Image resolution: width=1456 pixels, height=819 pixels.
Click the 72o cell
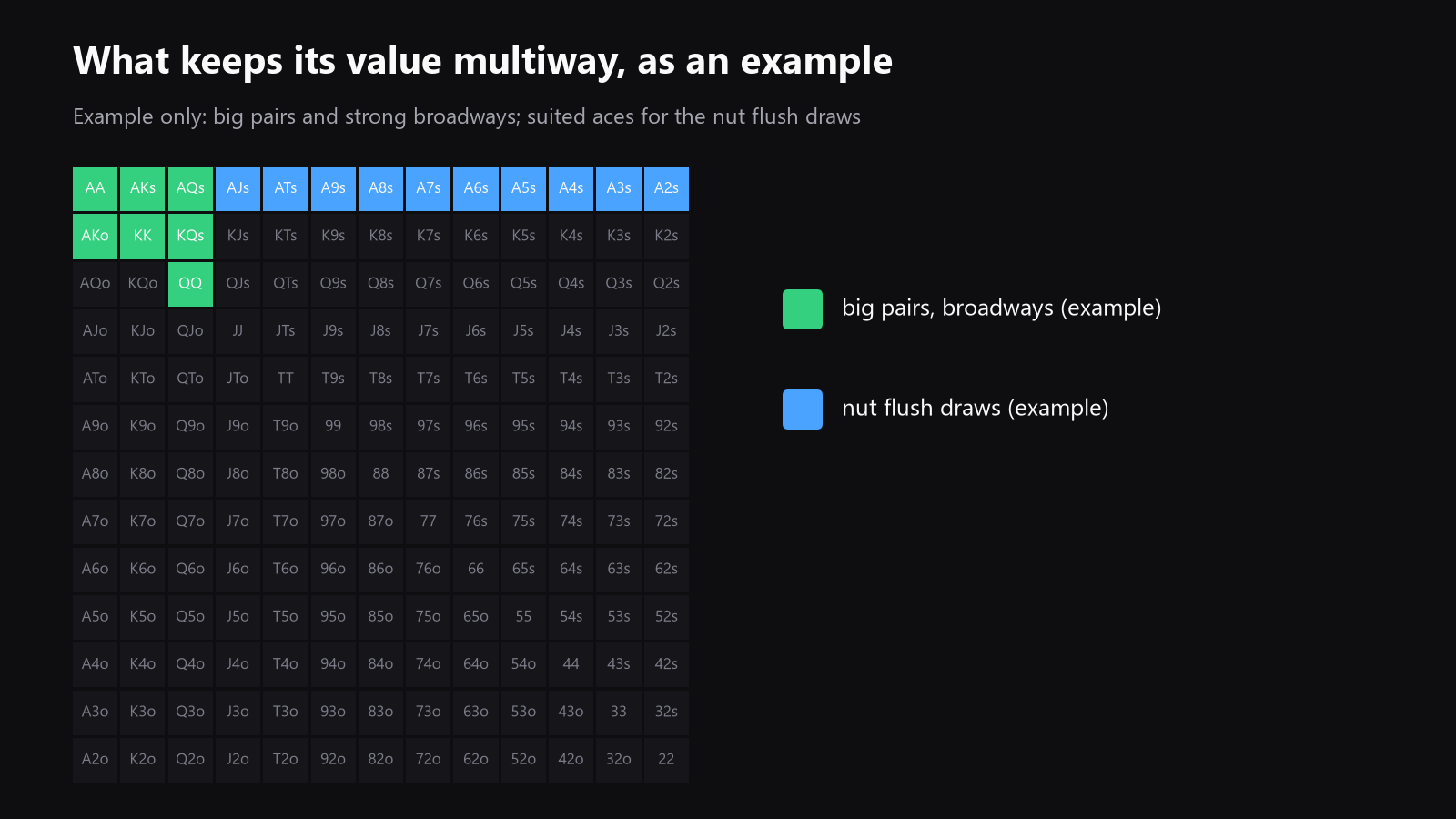429,760
